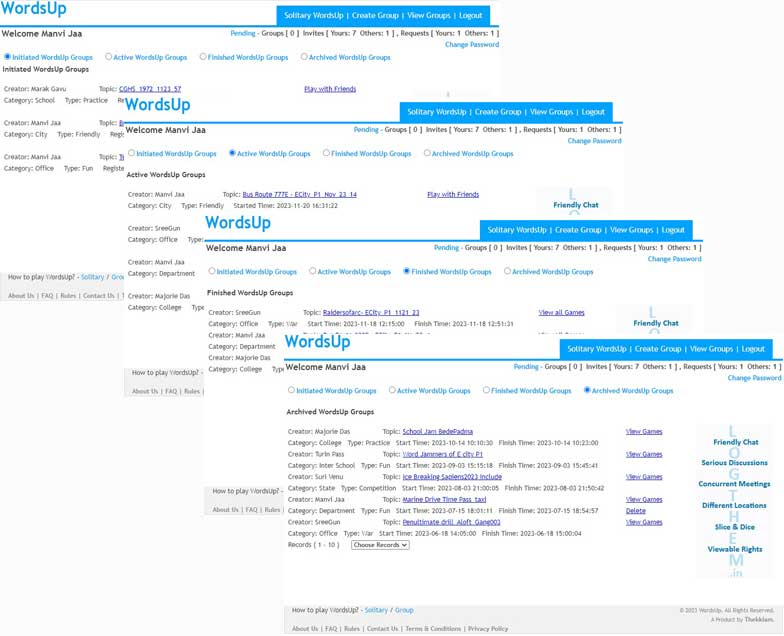This screenshot has width=784, height=636.
Task: Click Group link in Archived window footer
Action: click(404, 610)
